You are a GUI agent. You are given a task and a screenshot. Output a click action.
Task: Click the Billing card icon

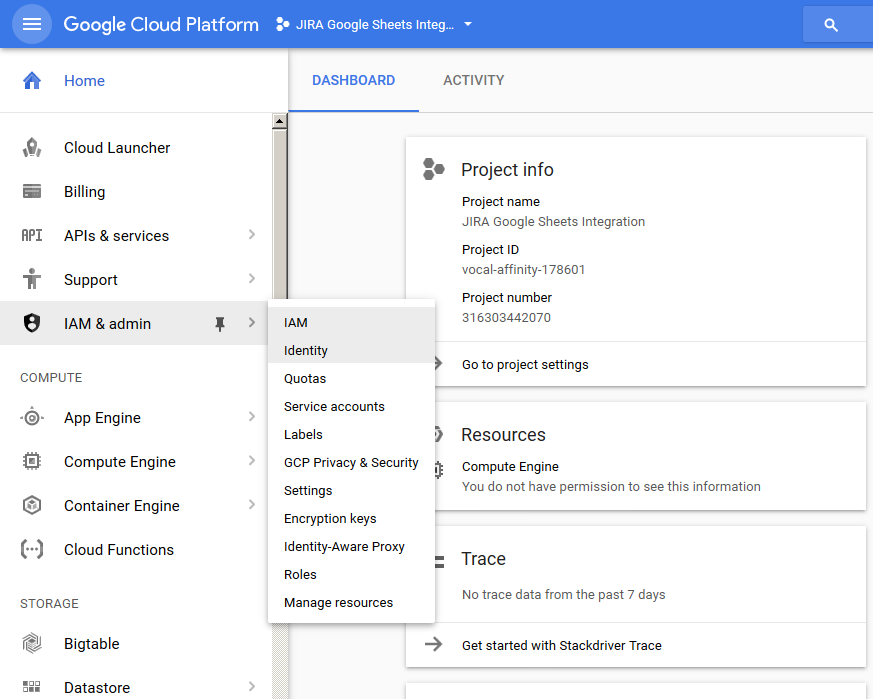(x=32, y=192)
